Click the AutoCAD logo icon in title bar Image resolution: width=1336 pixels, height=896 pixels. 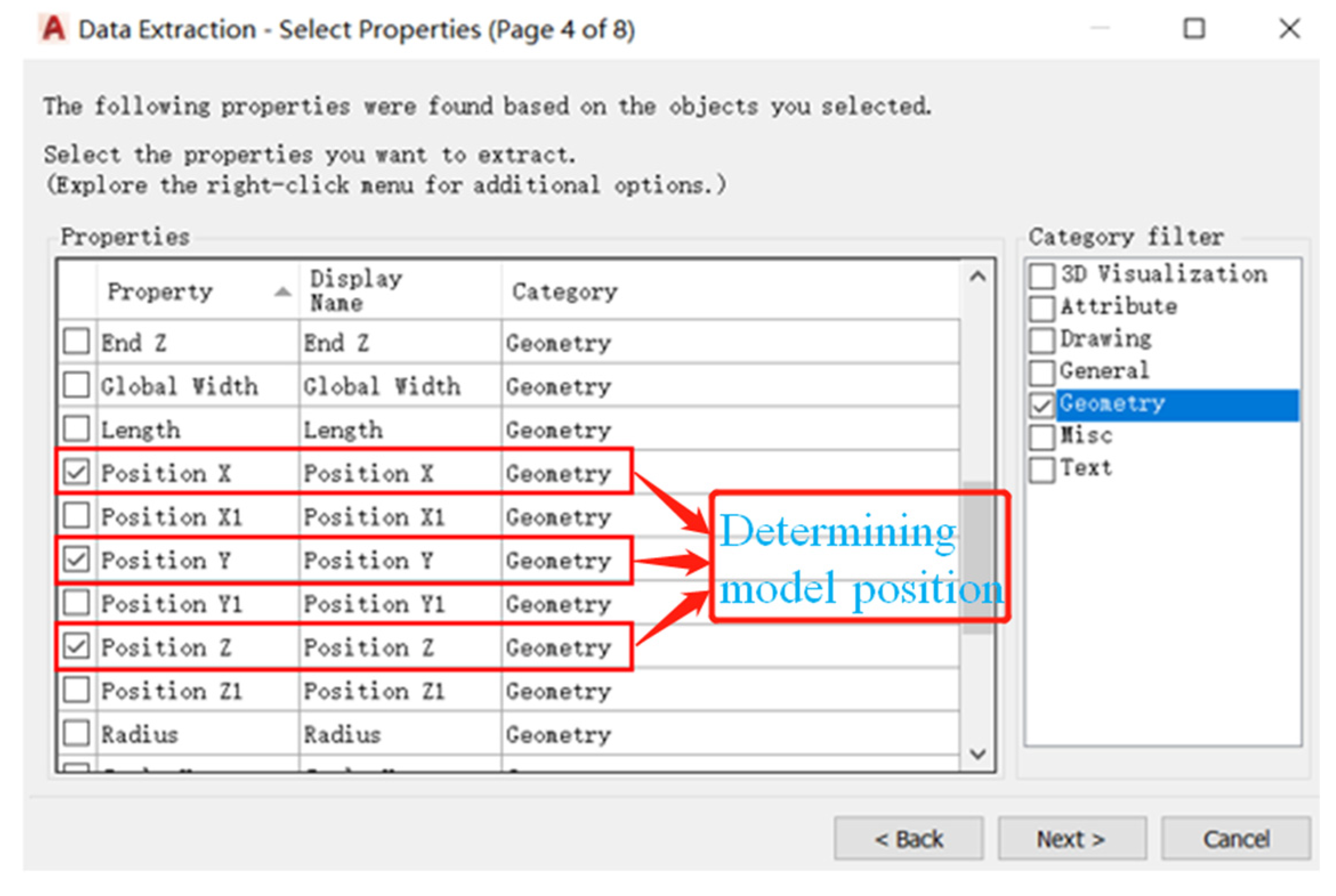[x=54, y=29]
